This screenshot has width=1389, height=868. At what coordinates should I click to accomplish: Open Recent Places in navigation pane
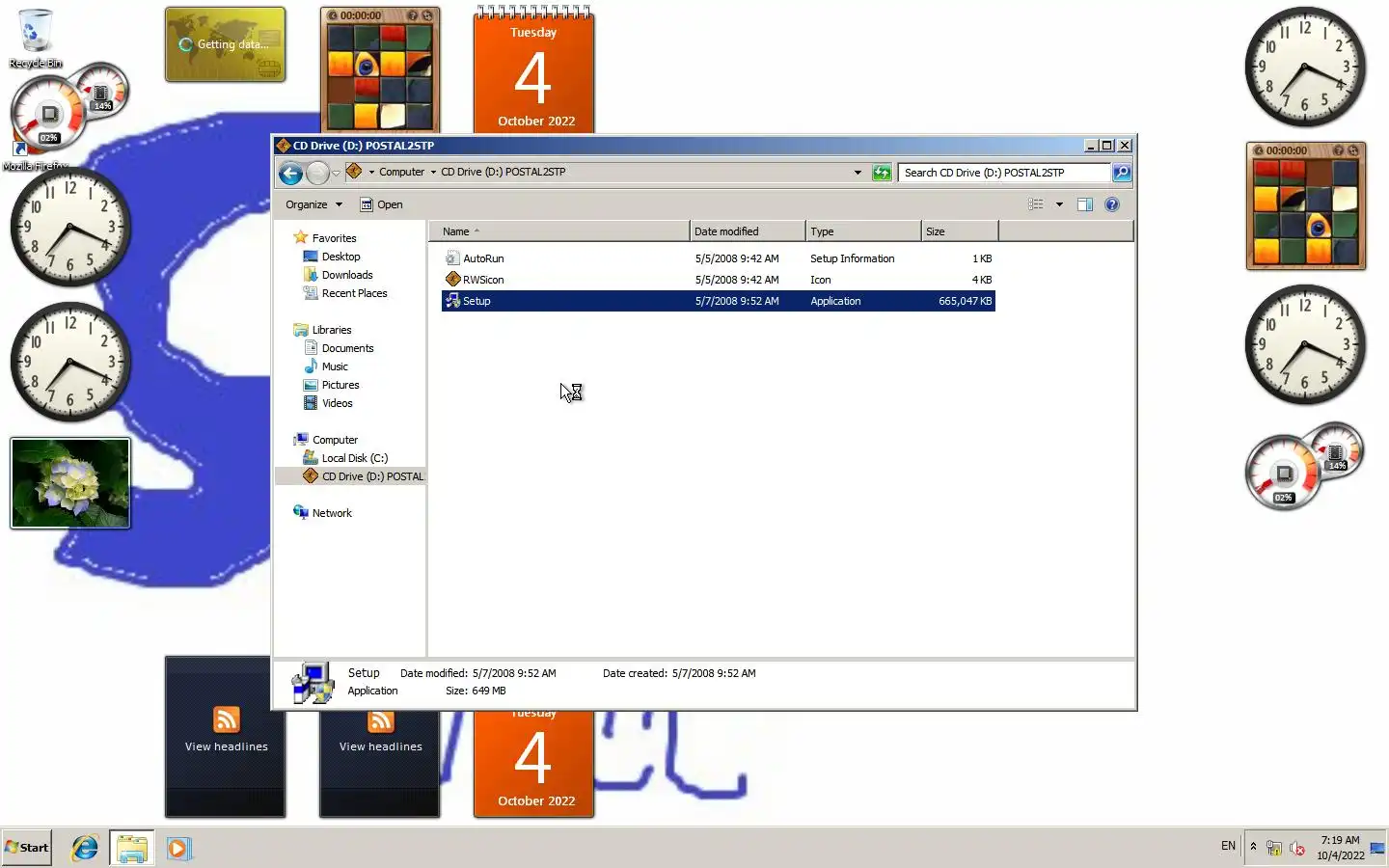(x=354, y=293)
